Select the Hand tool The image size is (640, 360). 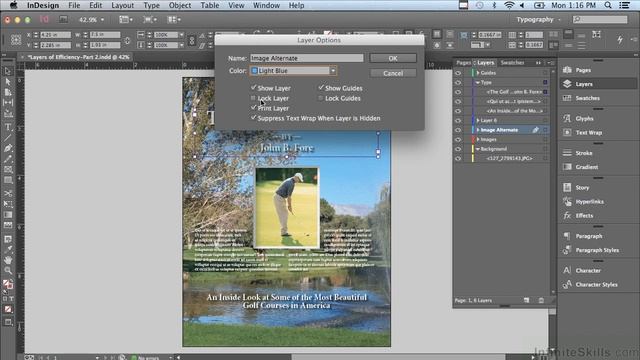[8, 260]
